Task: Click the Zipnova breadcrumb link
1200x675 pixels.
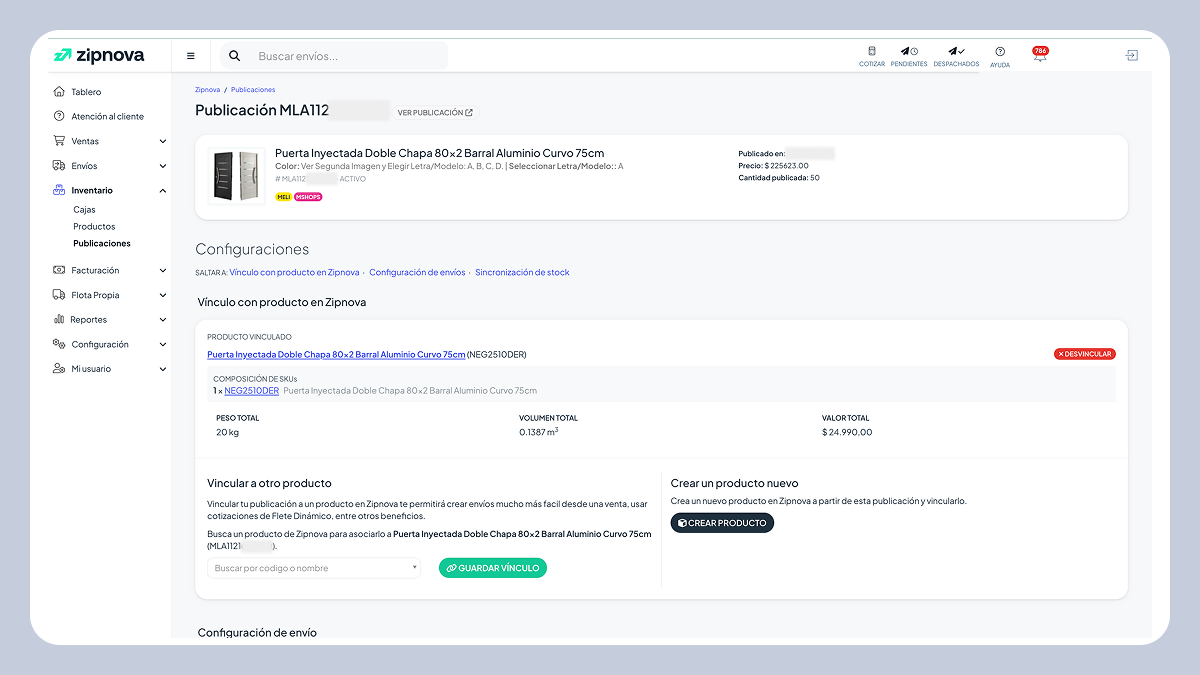Action: click(x=207, y=90)
